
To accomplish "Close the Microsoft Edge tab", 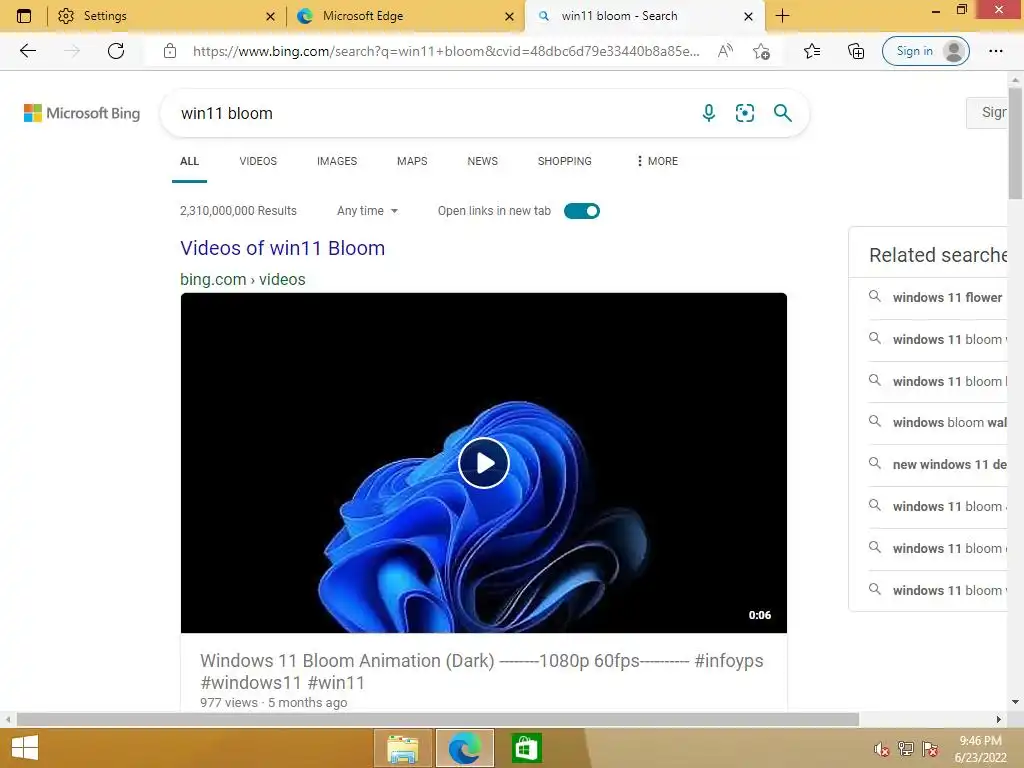I will [x=509, y=16].
